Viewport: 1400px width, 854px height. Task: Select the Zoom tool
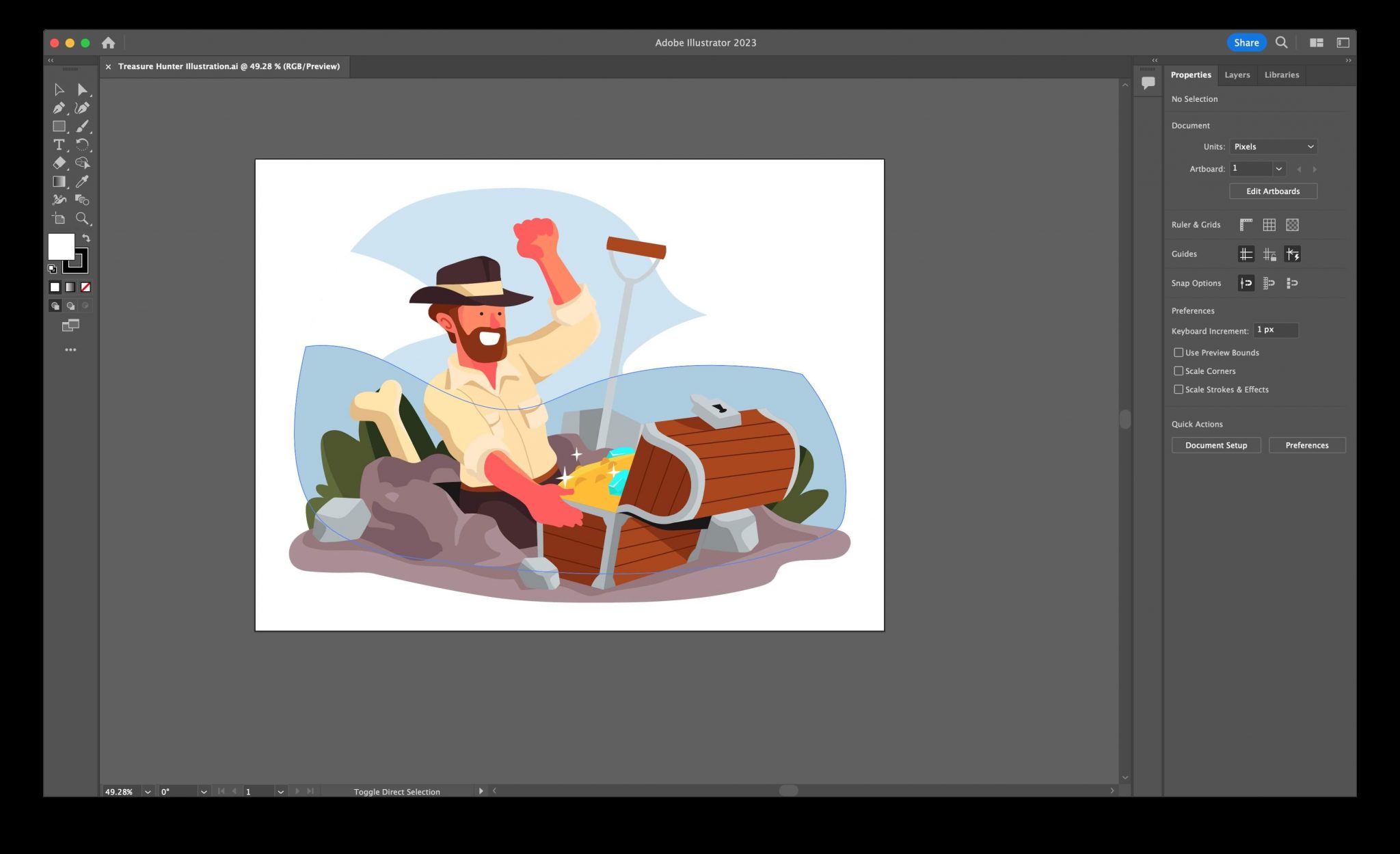pyautogui.click(x=83, y=219)
